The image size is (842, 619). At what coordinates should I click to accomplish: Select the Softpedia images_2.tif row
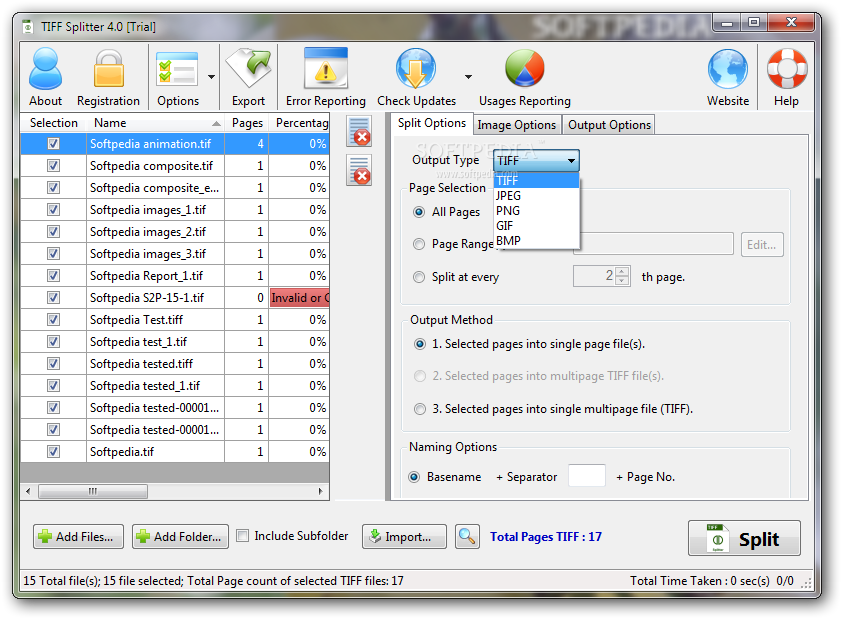[x=175, y=232]
